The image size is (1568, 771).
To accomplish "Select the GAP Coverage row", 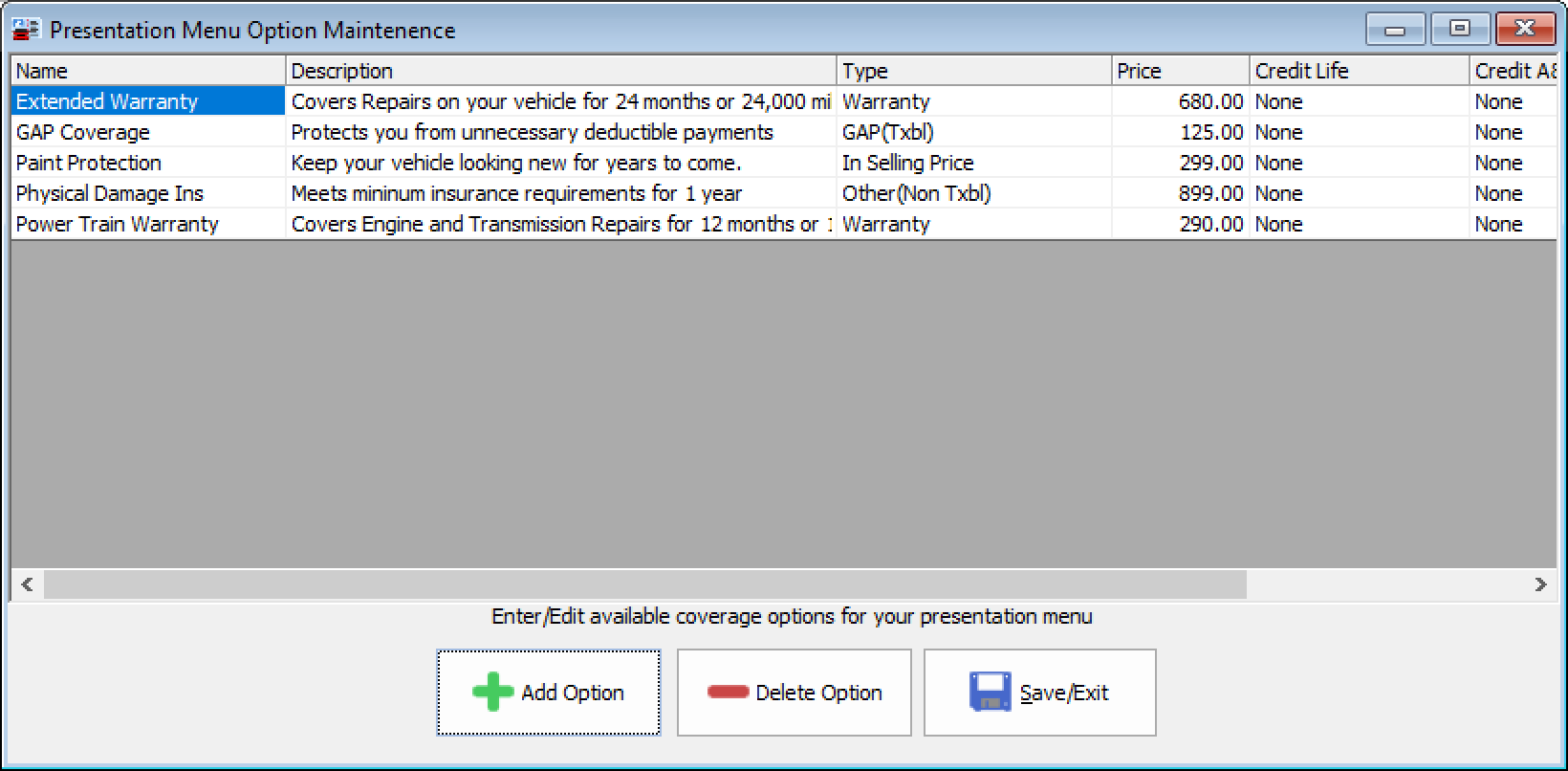I will [83, 132].
